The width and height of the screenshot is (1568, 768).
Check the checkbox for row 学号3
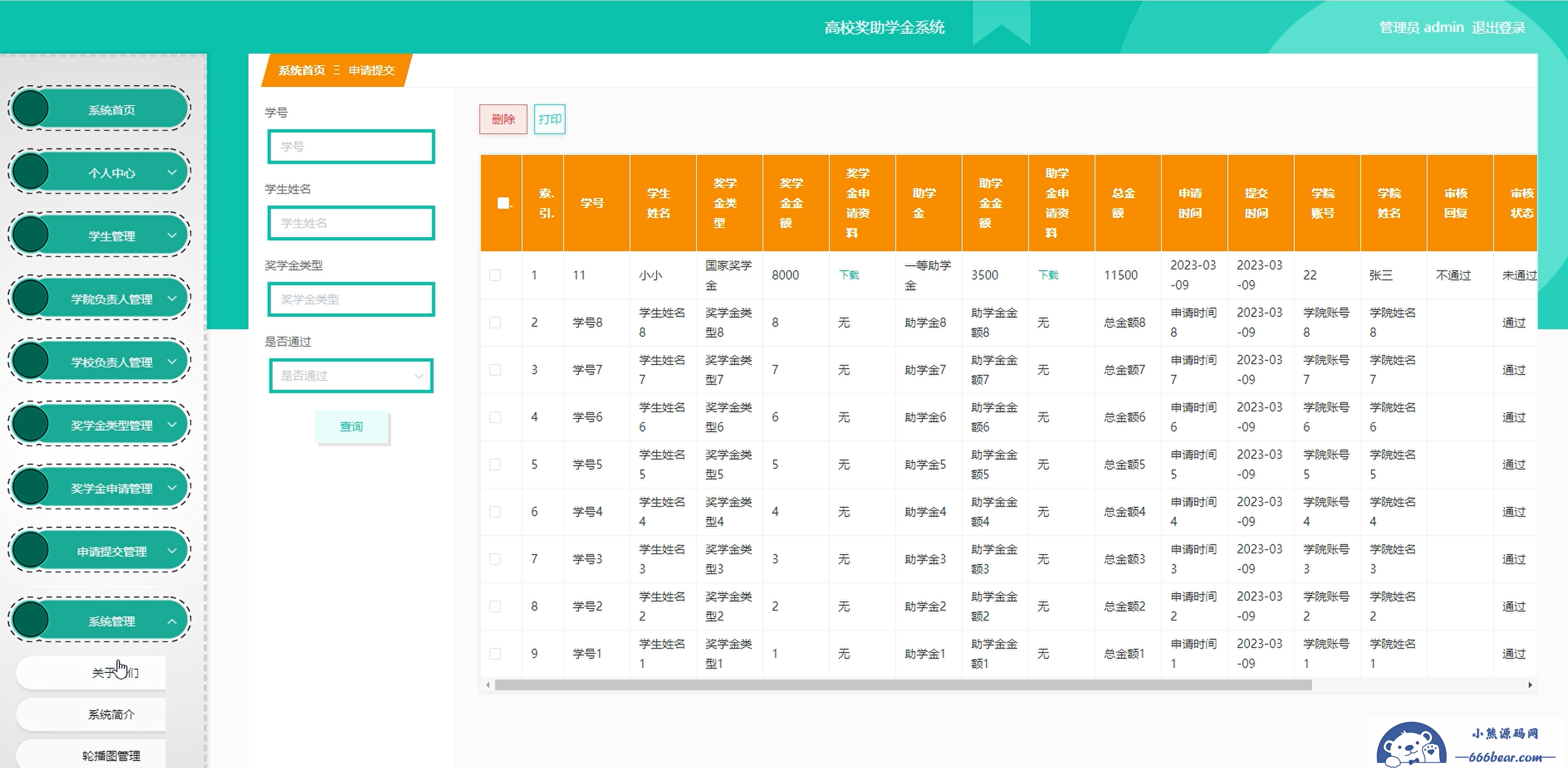(495, 558)
